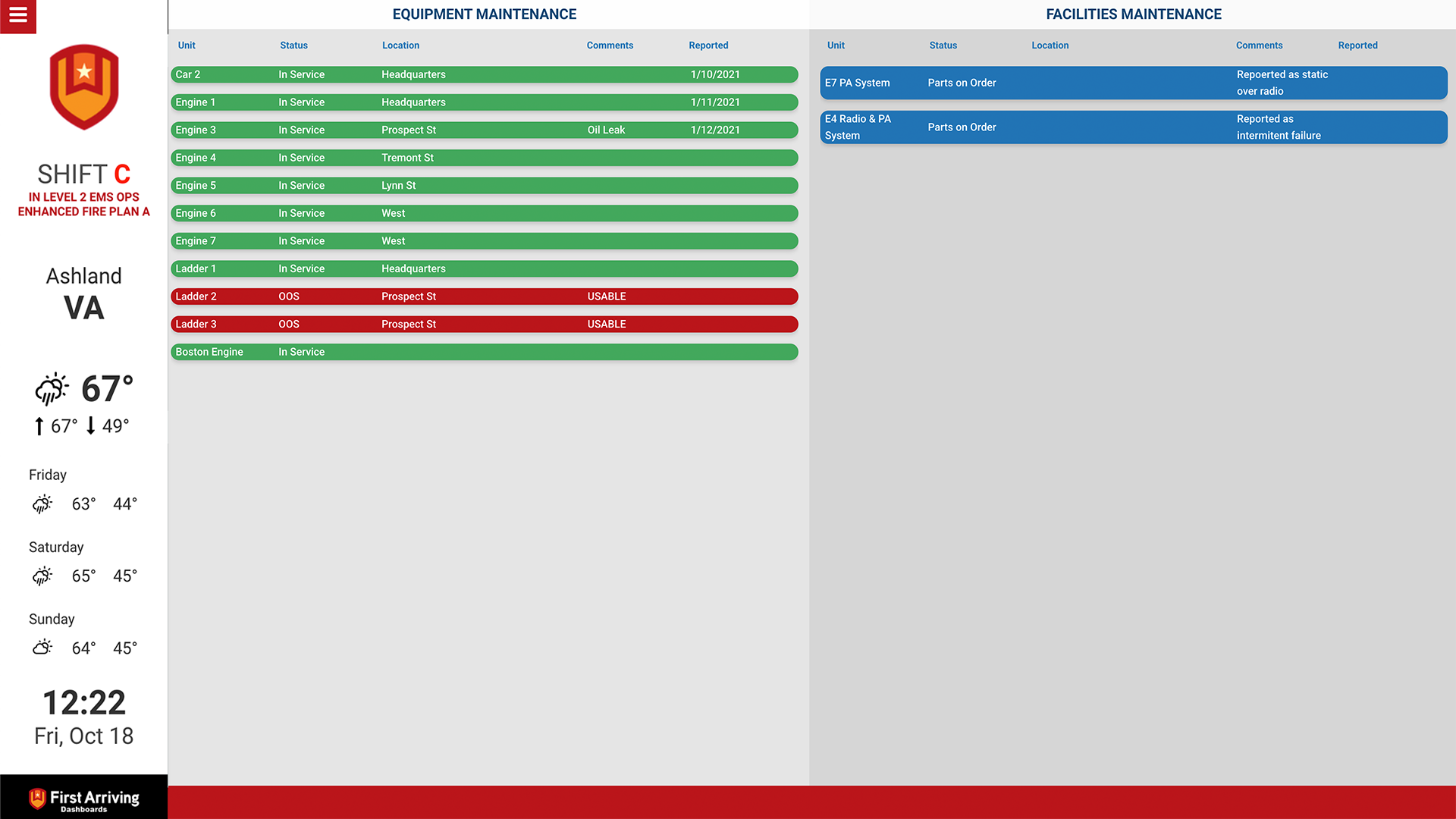Click the Equipment Reported column header
This screenshot has width=1456, height=819.
point(708,45)
